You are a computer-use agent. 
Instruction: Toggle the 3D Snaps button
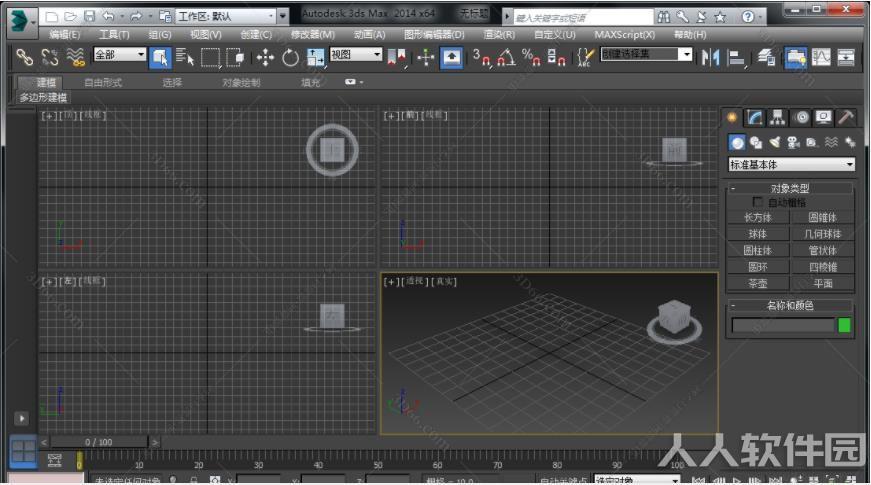482,57
